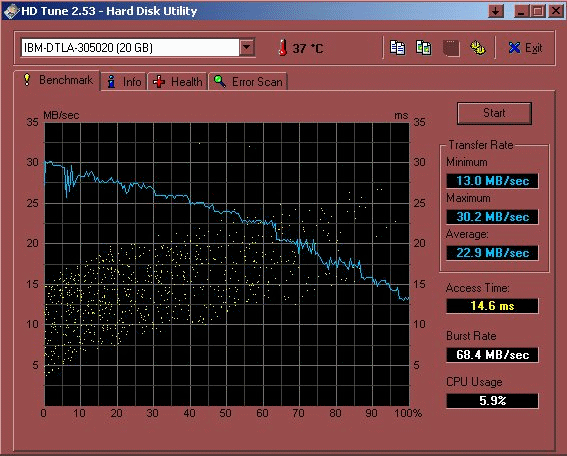The width and height of the screenshot is (567, 456).
Task: Click the grayed-out save icon in toolbar
Action: (451, 48)
